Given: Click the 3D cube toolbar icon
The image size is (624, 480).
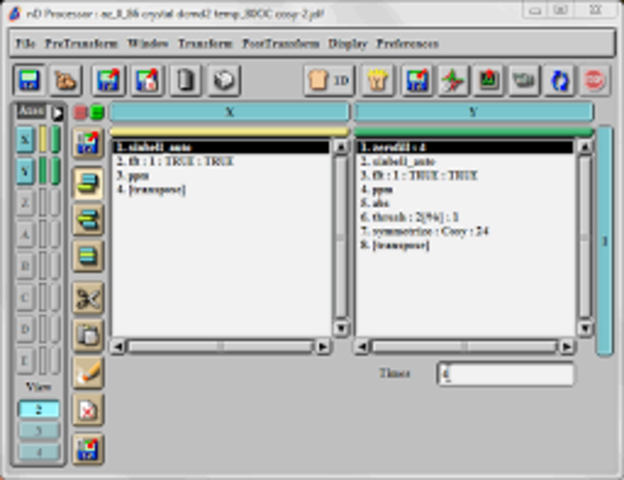Looking at the screenshot, I should click(224, 80).
